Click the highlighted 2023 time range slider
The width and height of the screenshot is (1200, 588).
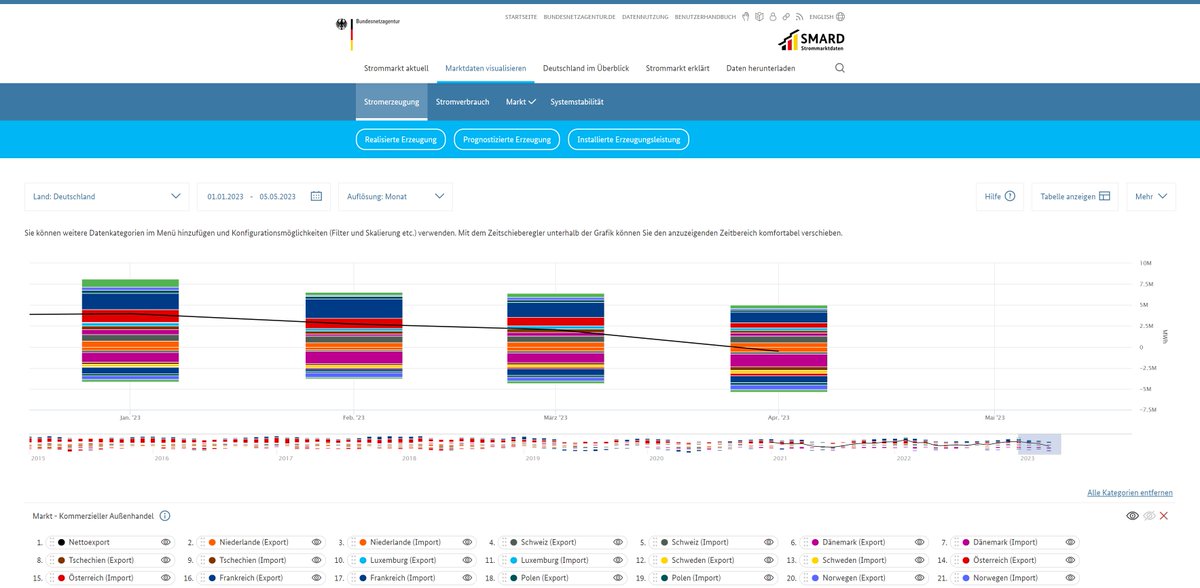point(1040,444)
